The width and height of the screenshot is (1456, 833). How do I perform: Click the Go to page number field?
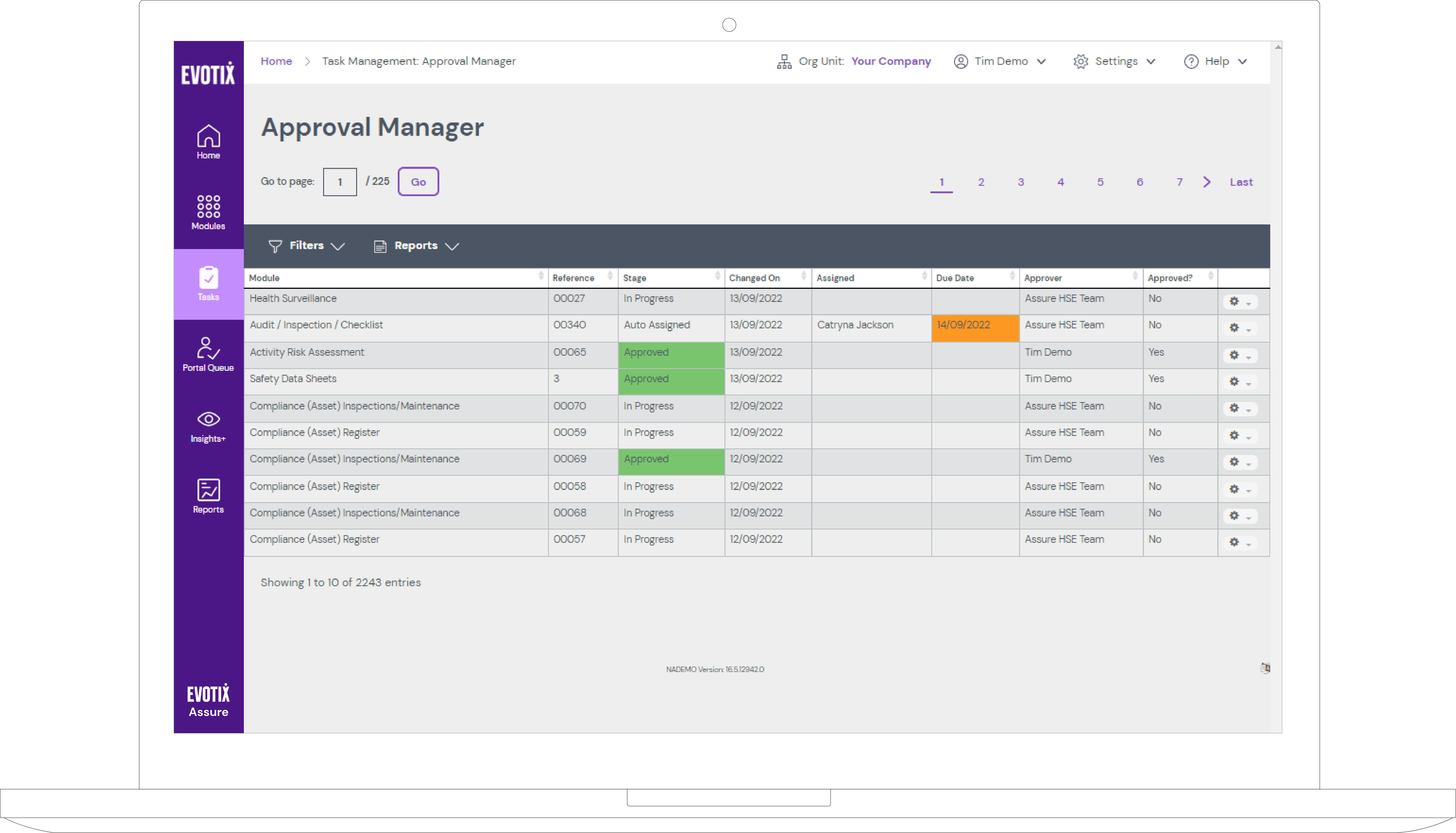tap(340, 181)
